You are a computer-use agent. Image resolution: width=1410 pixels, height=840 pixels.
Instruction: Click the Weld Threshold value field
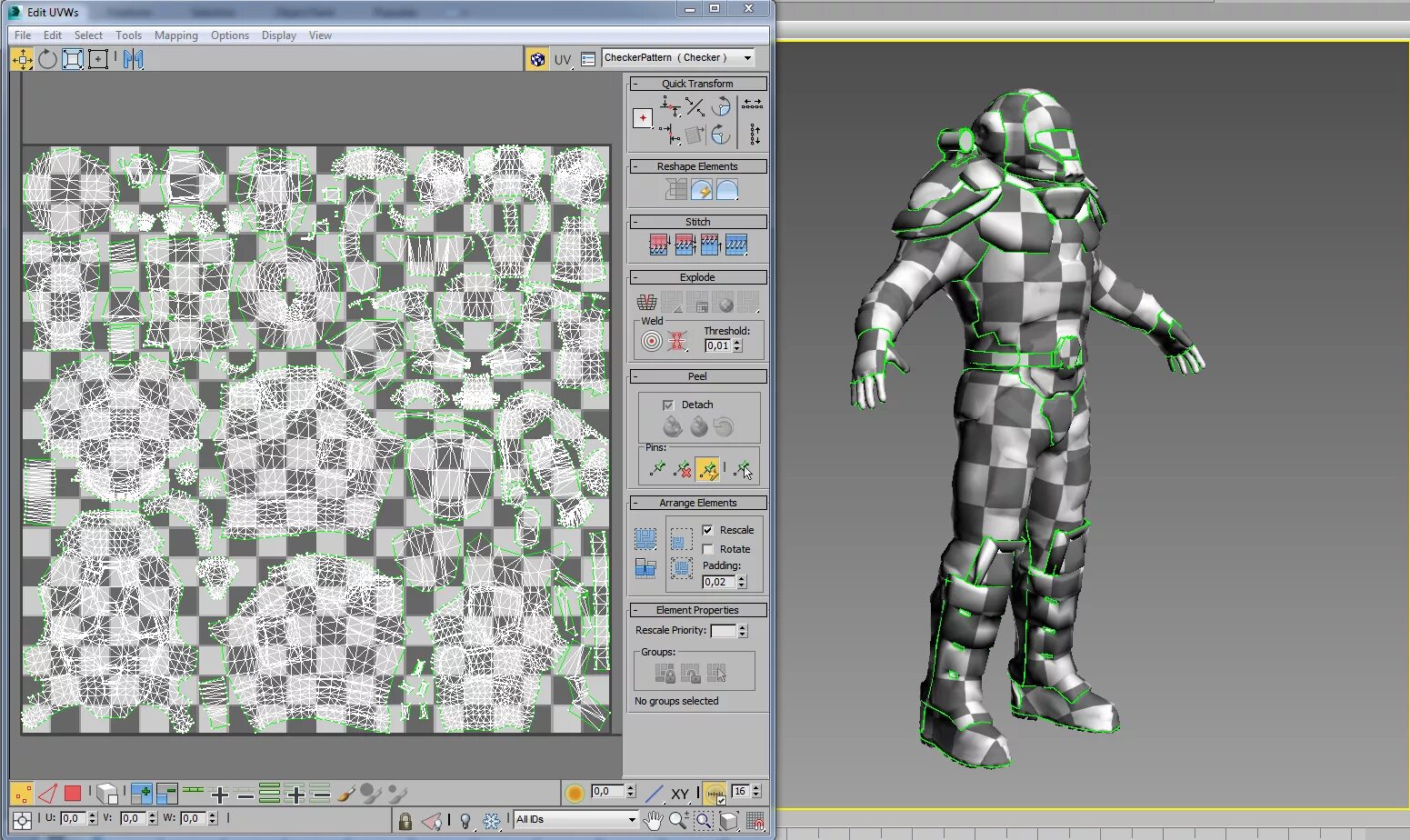click(717, 345)
